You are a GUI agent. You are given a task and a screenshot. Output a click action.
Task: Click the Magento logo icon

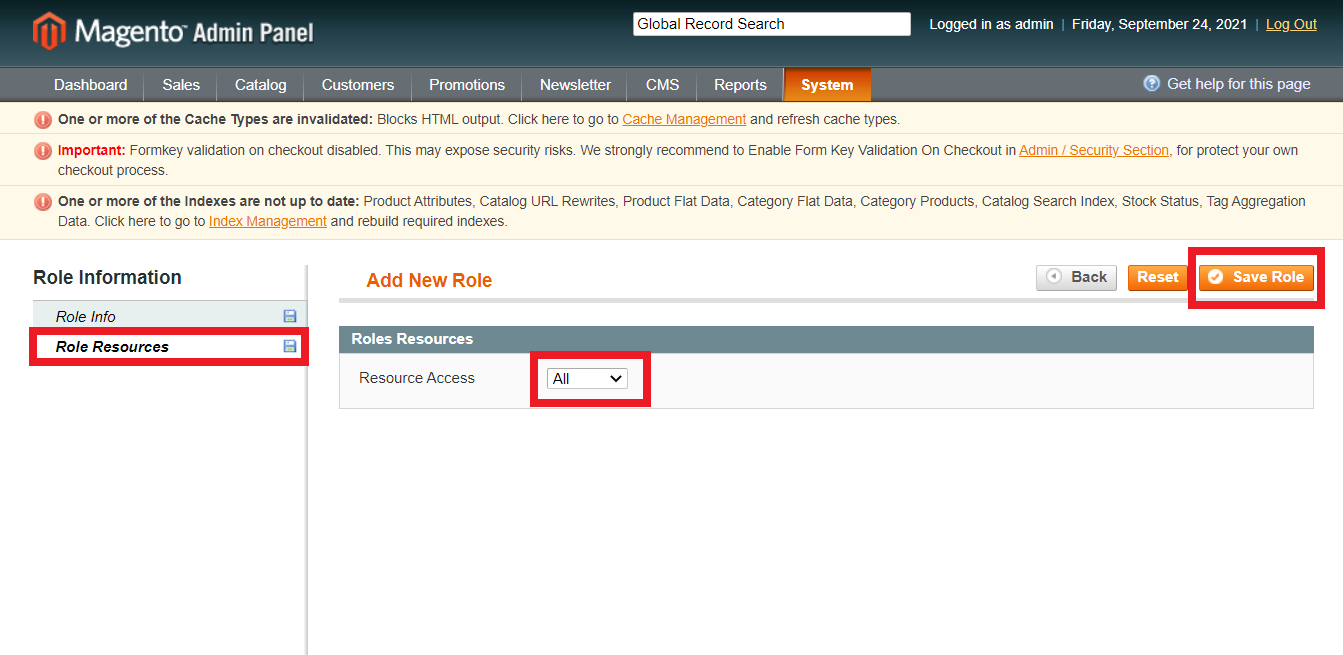(48, 31)
